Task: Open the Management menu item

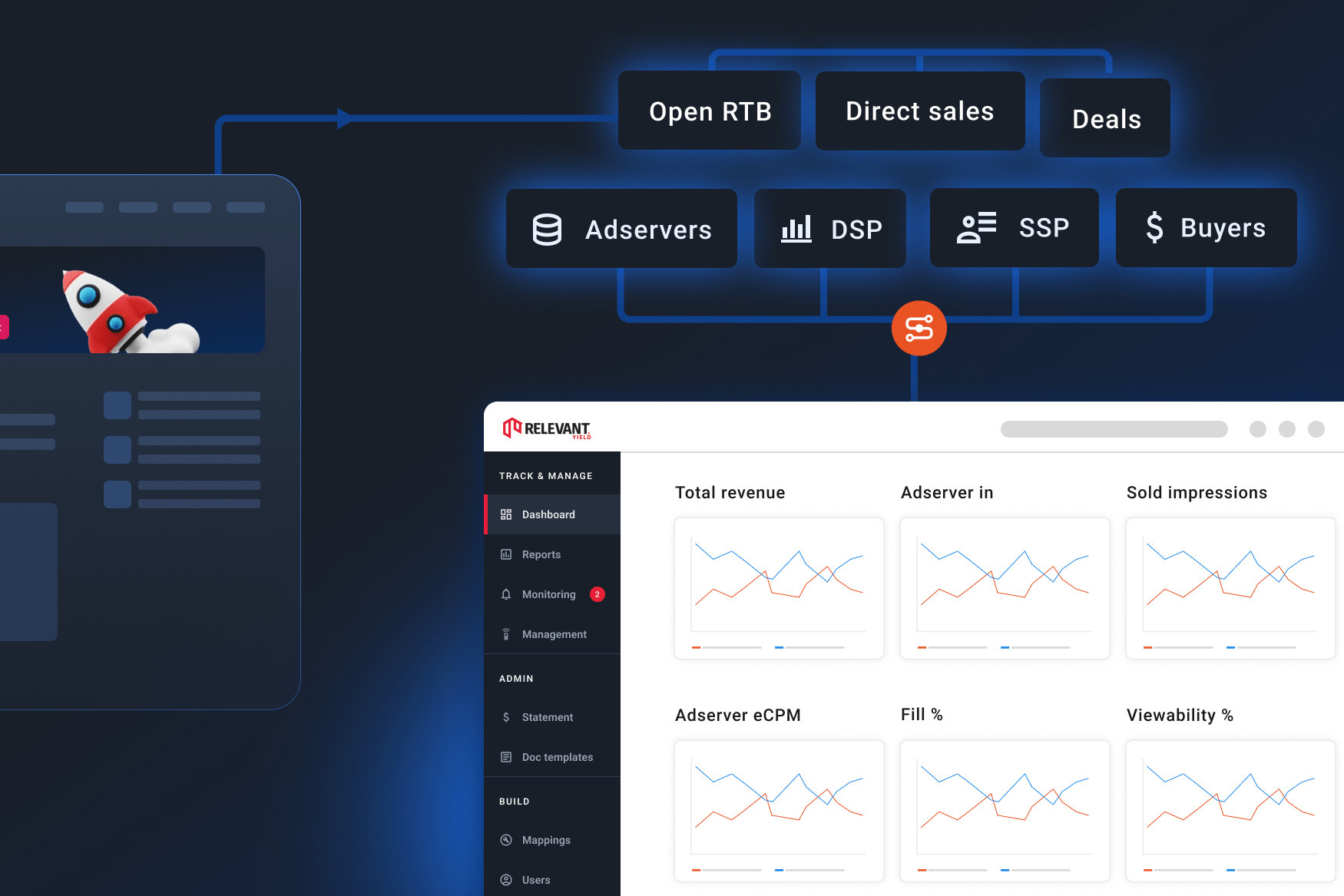Action: (552, 634)
